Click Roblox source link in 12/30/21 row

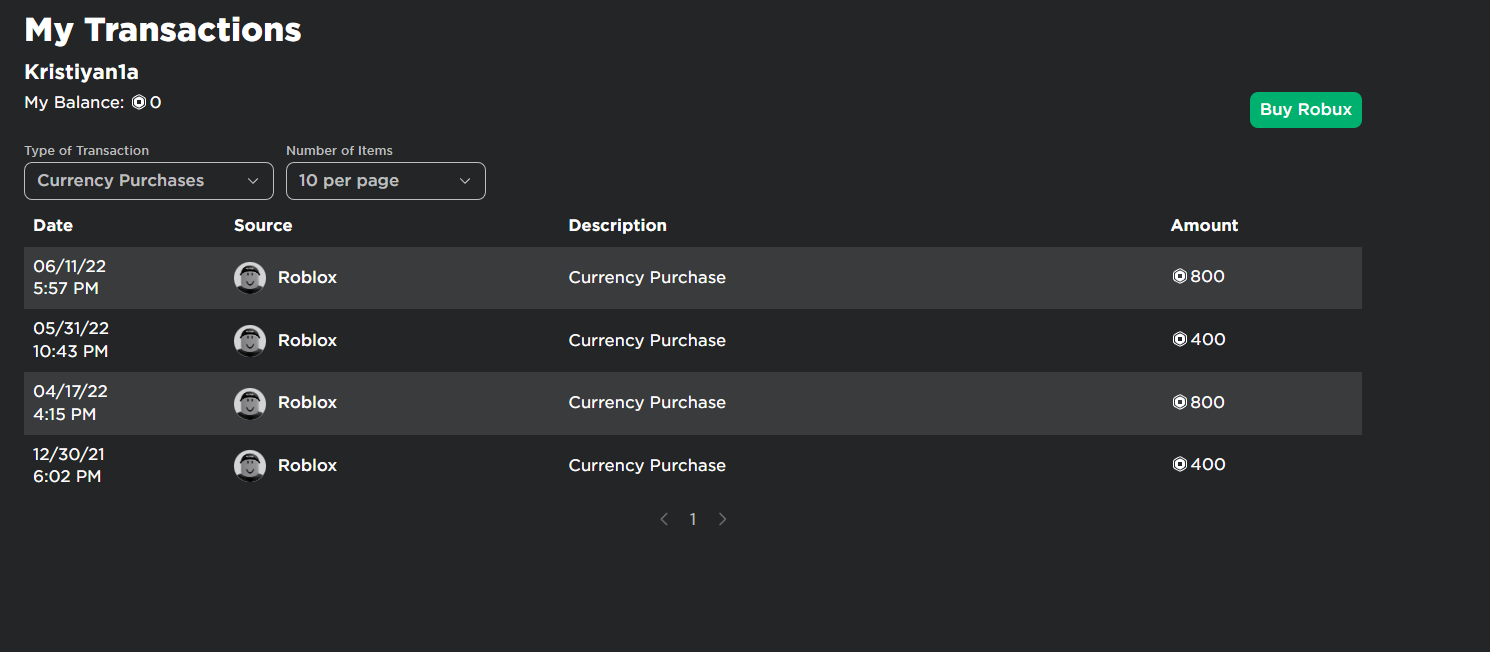coord(307,466)
